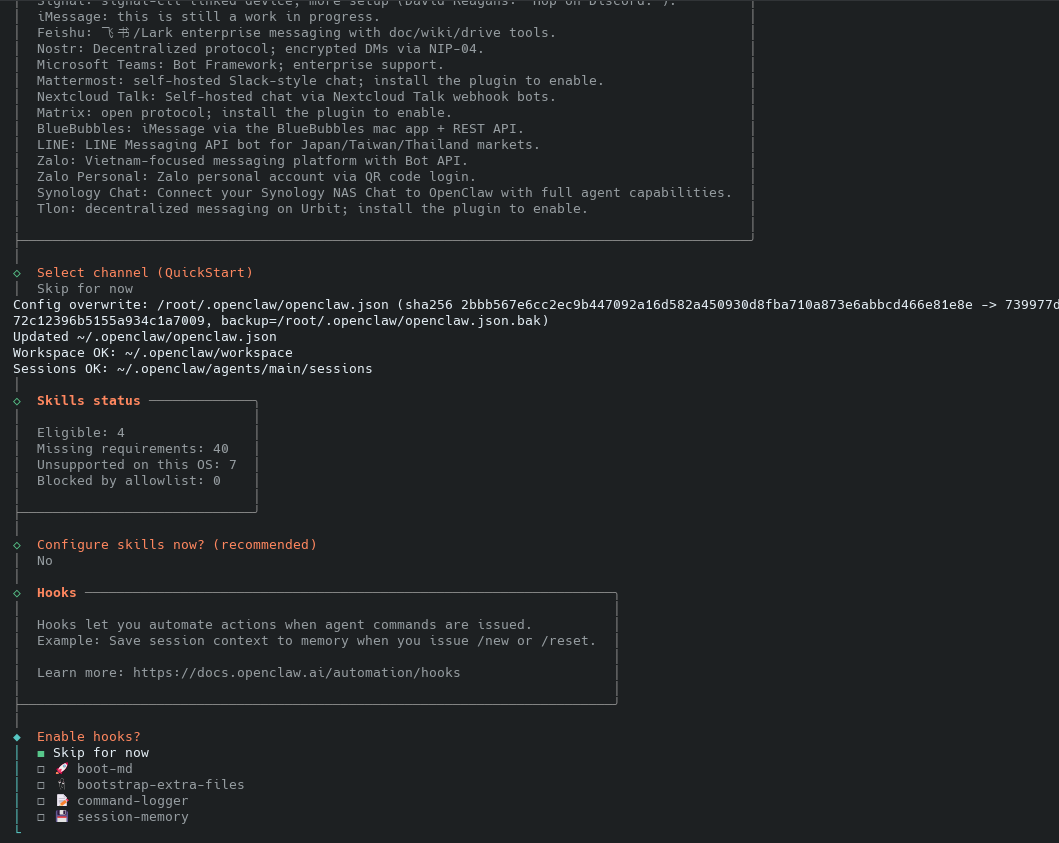Click the diamond marker beside Skills status

(x=17, y=401)
